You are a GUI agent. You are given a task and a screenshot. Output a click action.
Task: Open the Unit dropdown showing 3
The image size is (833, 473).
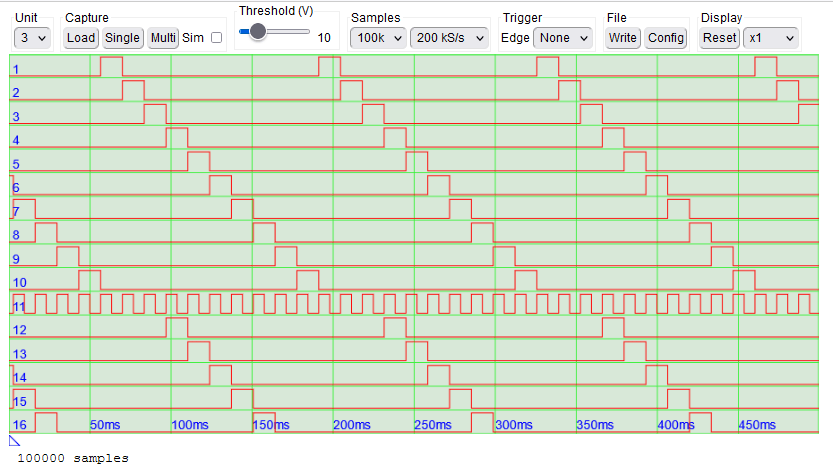31,38
